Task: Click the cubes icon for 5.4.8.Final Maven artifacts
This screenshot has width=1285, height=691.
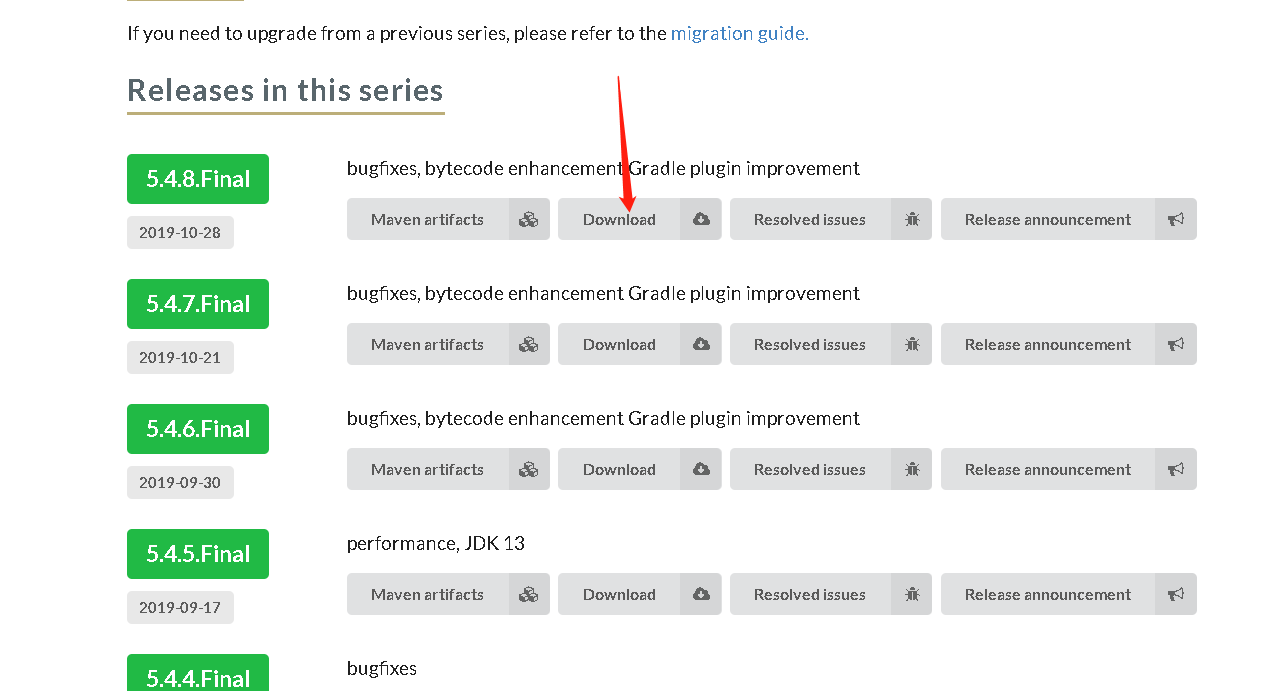Action: coord(529,219)
